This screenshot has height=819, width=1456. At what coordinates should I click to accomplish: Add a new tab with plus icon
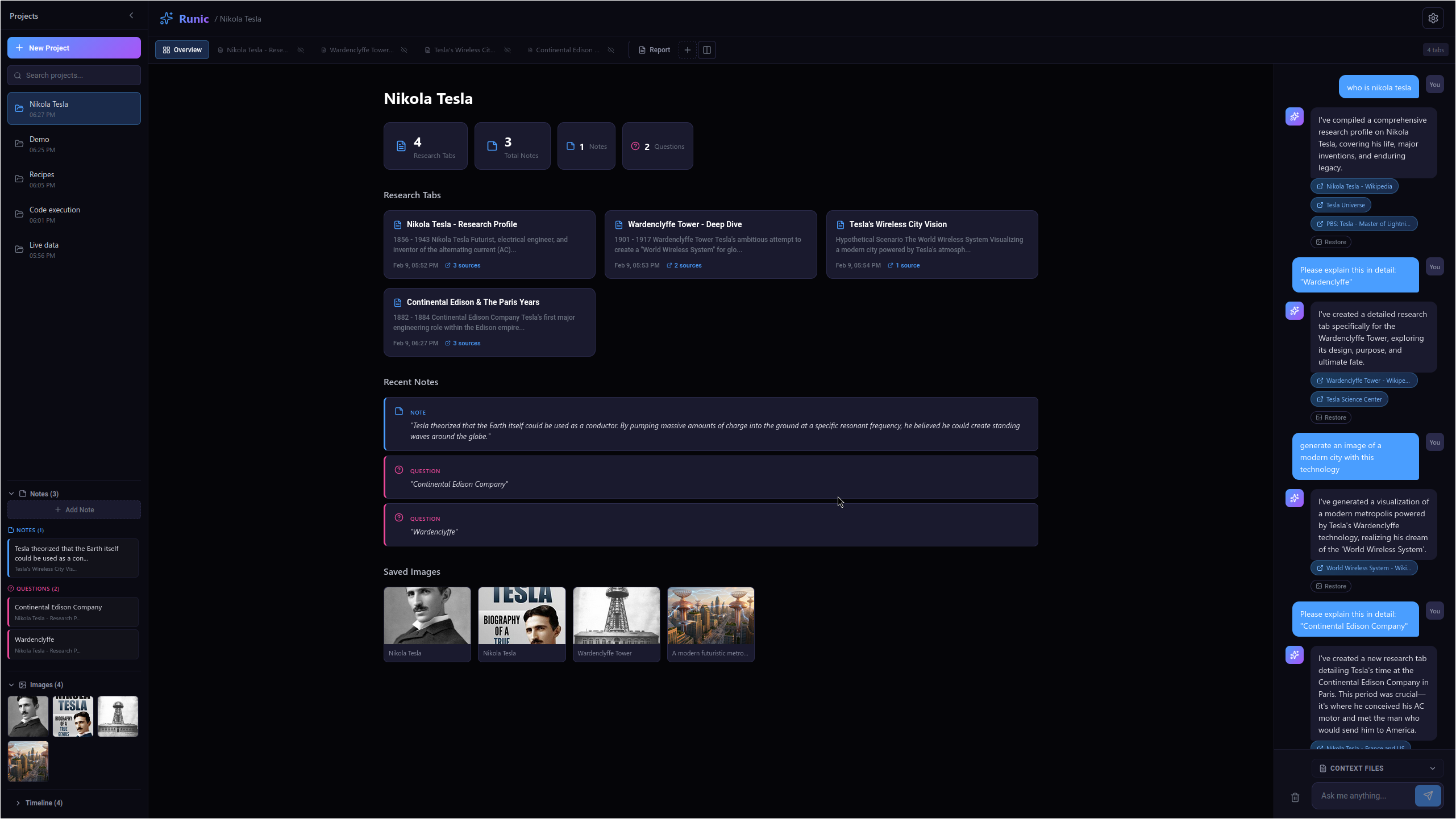687,50
